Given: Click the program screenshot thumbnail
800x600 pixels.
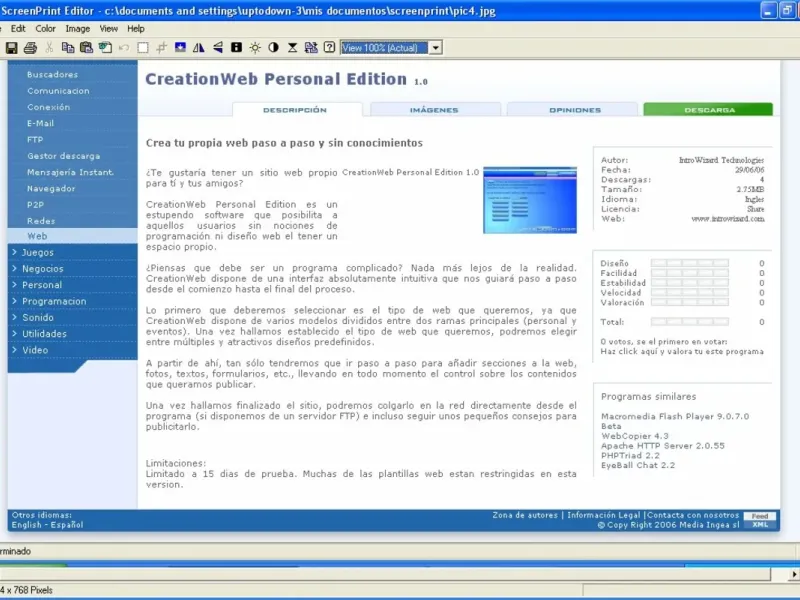Looking at the screenshot, I should 530,200.
